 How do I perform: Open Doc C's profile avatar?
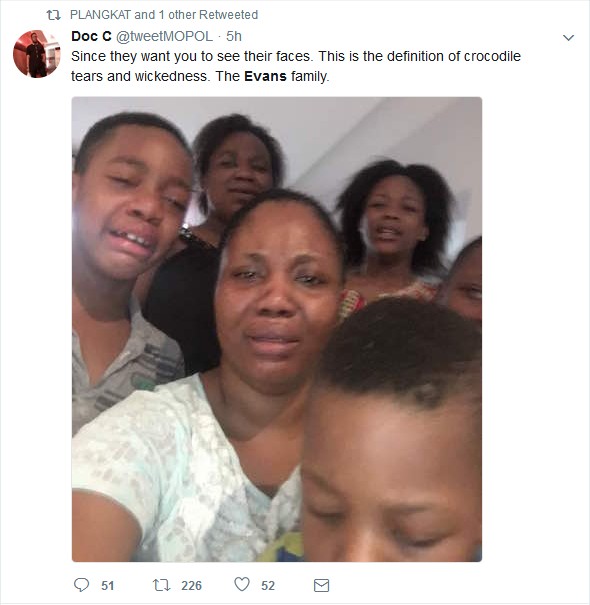point(37,54)
